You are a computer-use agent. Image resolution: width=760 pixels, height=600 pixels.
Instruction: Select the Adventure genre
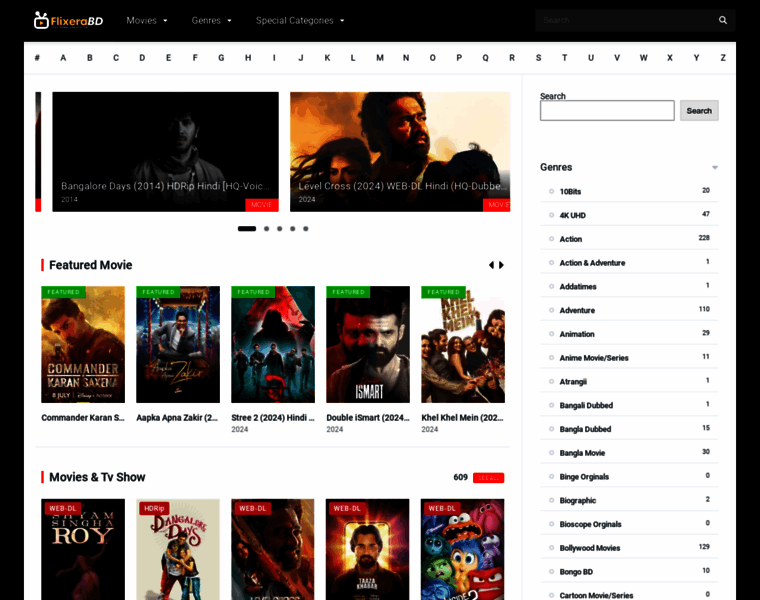[x=577, y=310]
